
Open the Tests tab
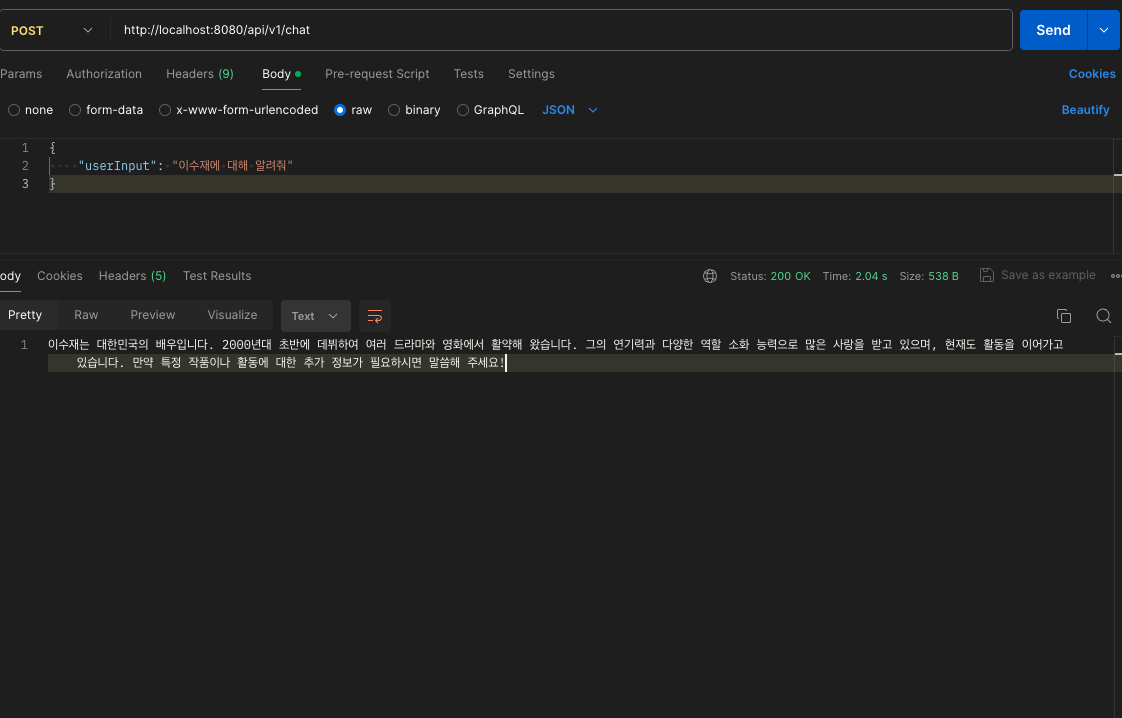[469, 74]
